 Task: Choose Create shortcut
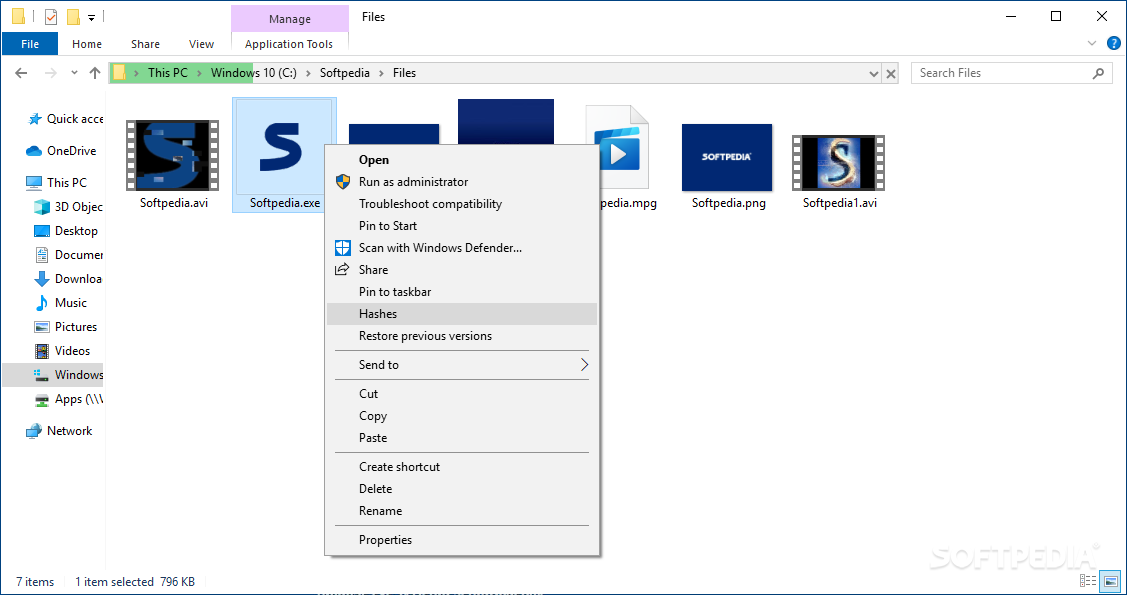click(462, 467)
